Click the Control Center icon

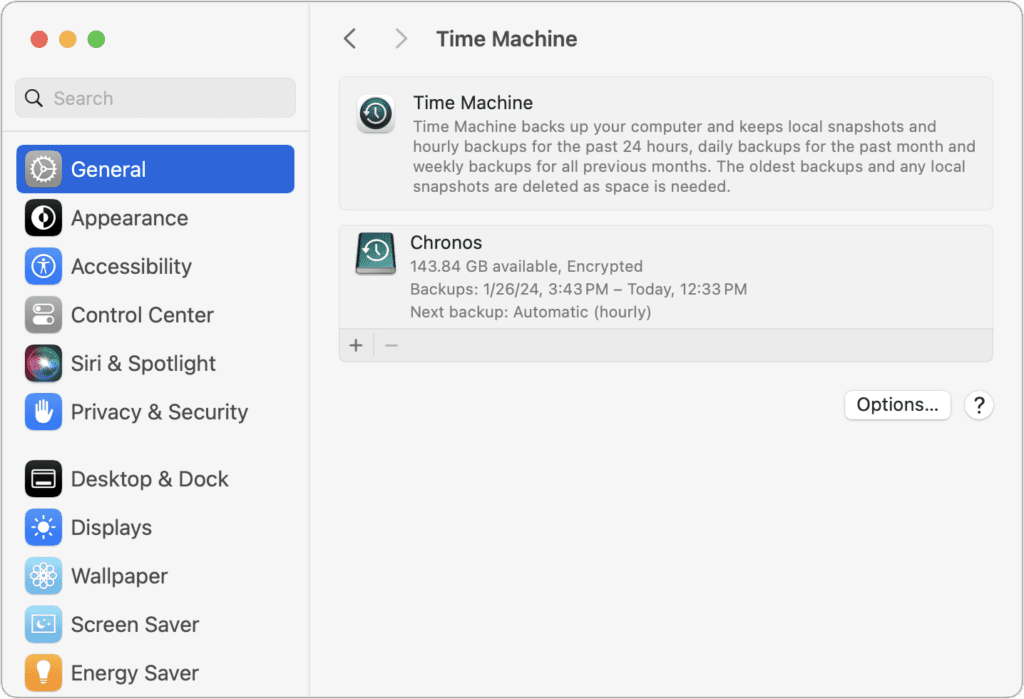(x=43, y=315)
